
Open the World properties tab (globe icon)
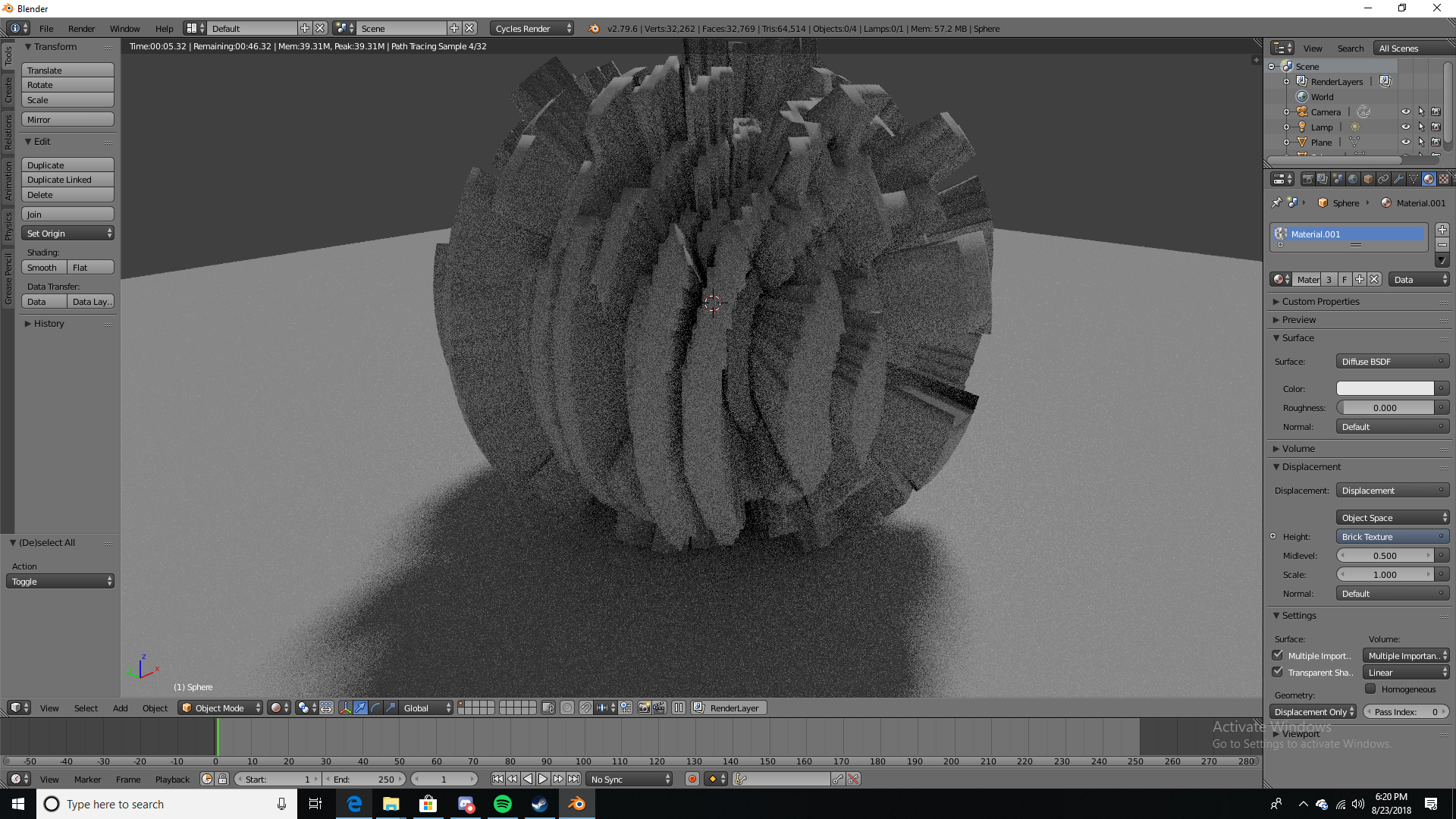coord(1353,179)
